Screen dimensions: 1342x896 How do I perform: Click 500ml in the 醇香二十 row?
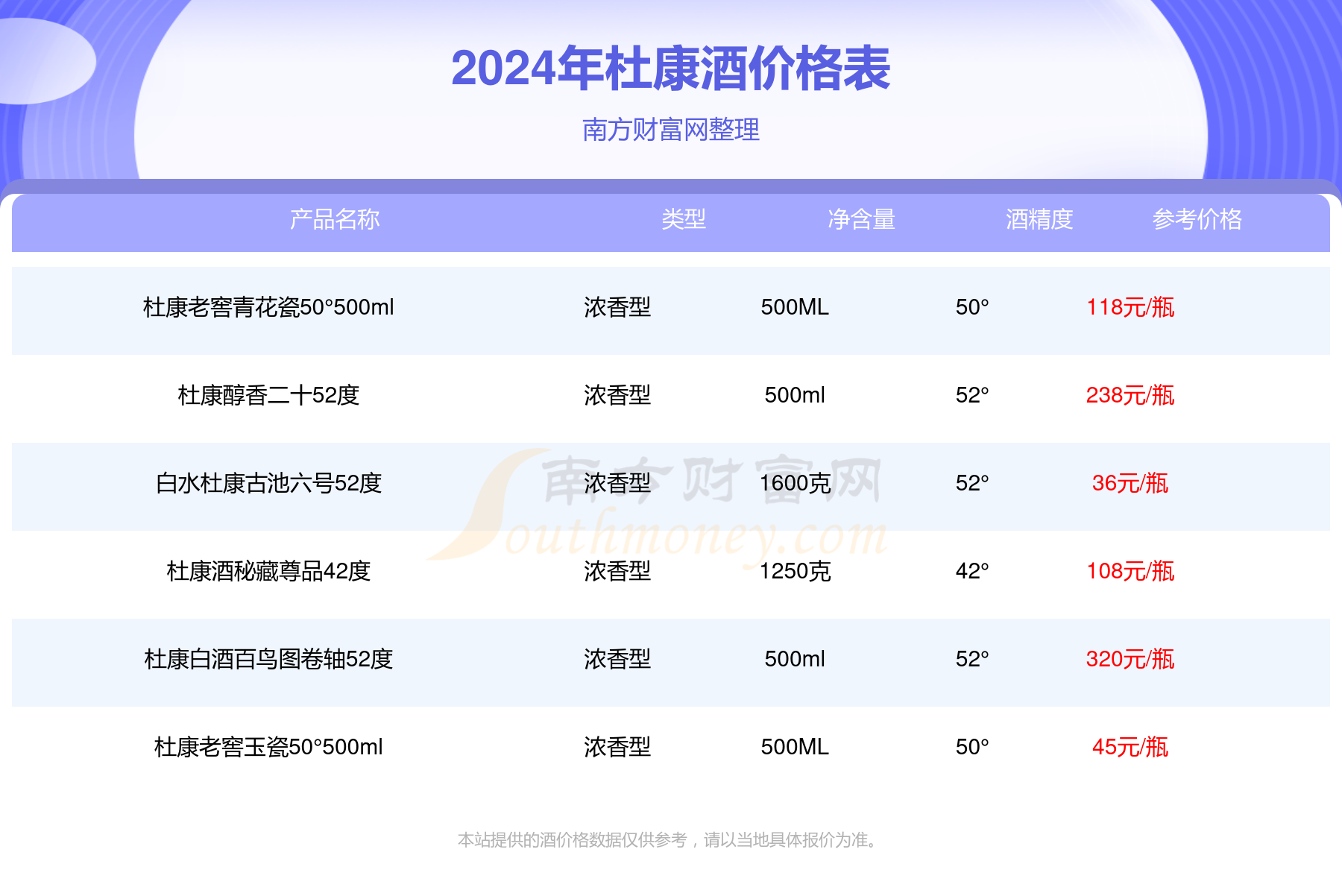795,395
